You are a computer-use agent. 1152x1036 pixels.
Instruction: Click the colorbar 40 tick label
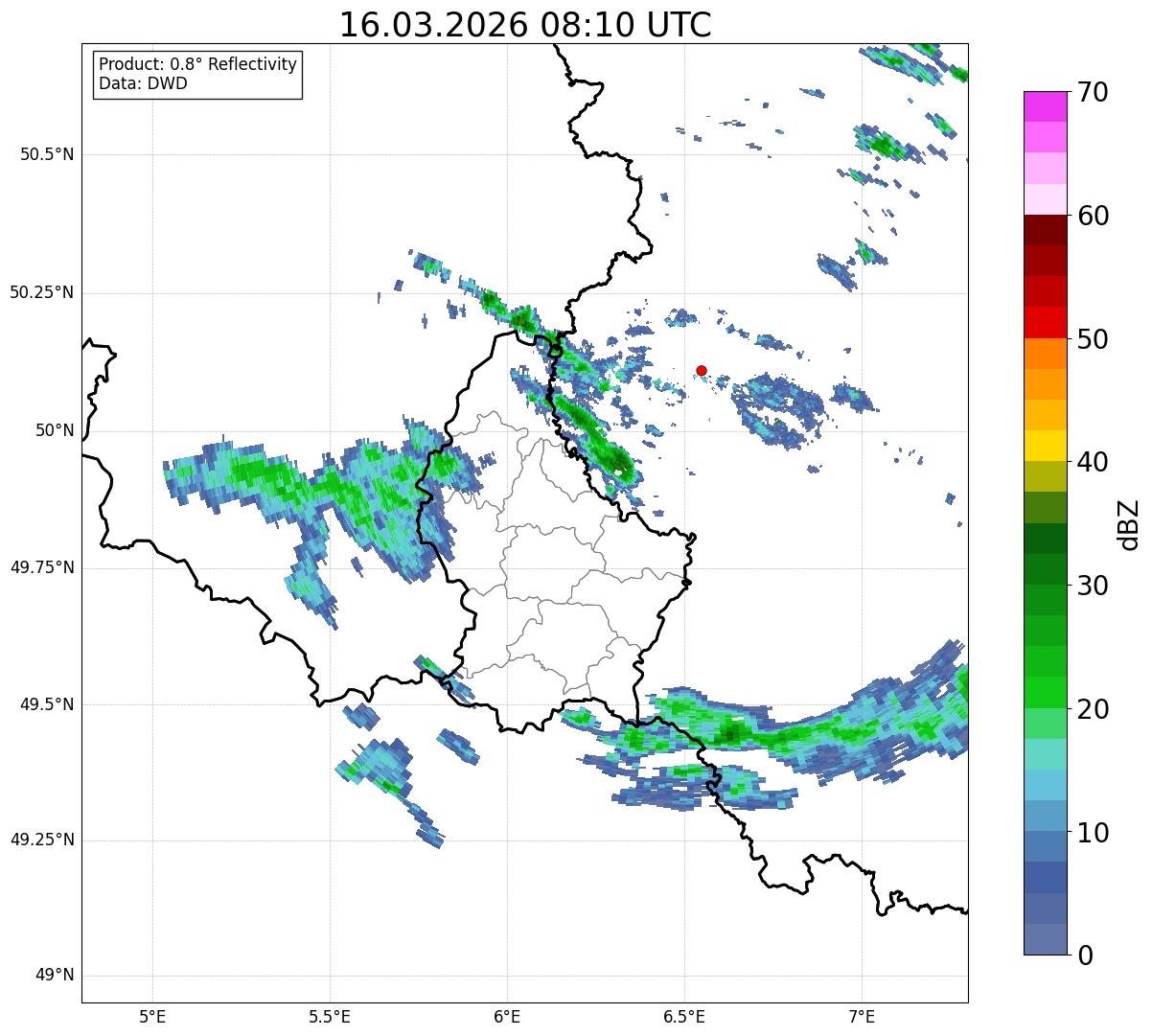point(1093,462)
